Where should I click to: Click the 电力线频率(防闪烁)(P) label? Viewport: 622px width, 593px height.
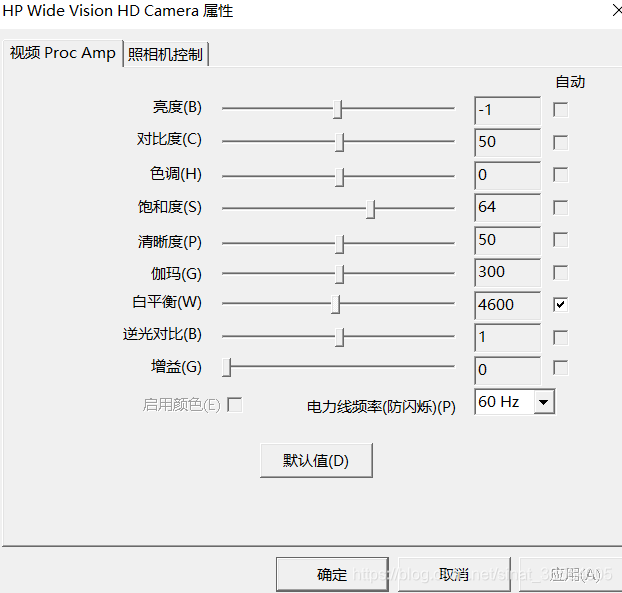click(x=381, y=407)
